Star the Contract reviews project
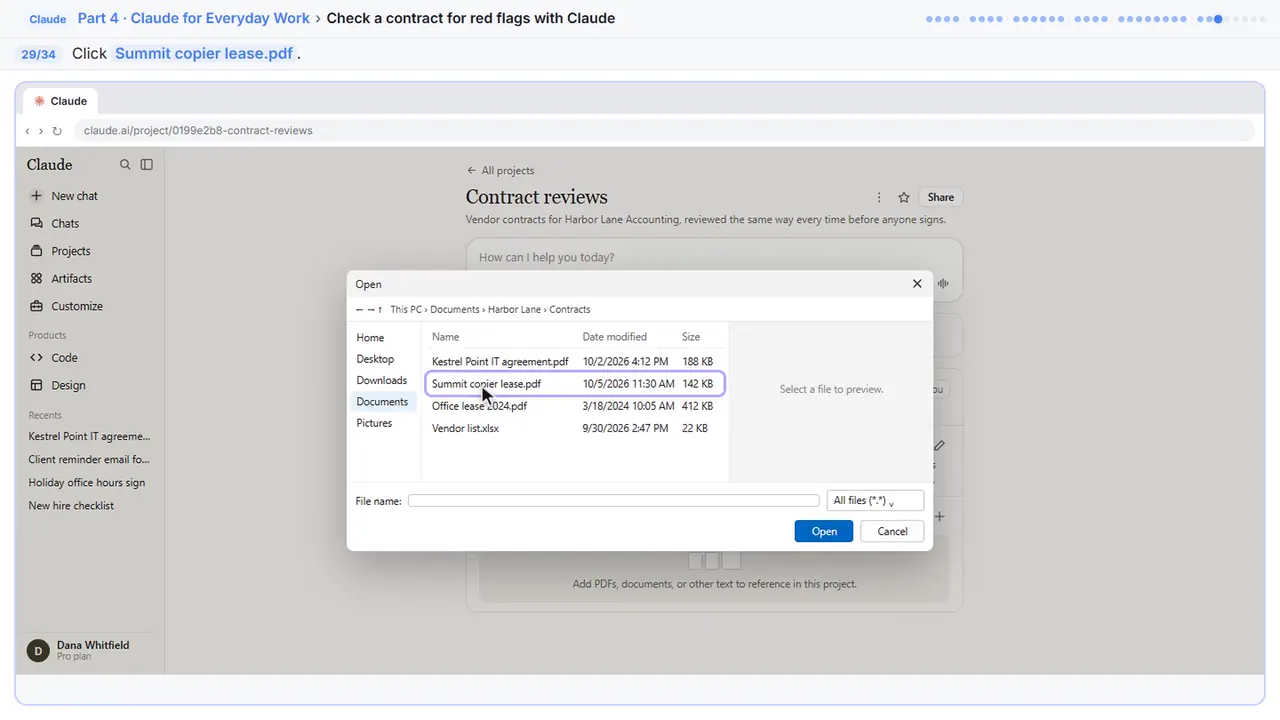 (904, 197)
